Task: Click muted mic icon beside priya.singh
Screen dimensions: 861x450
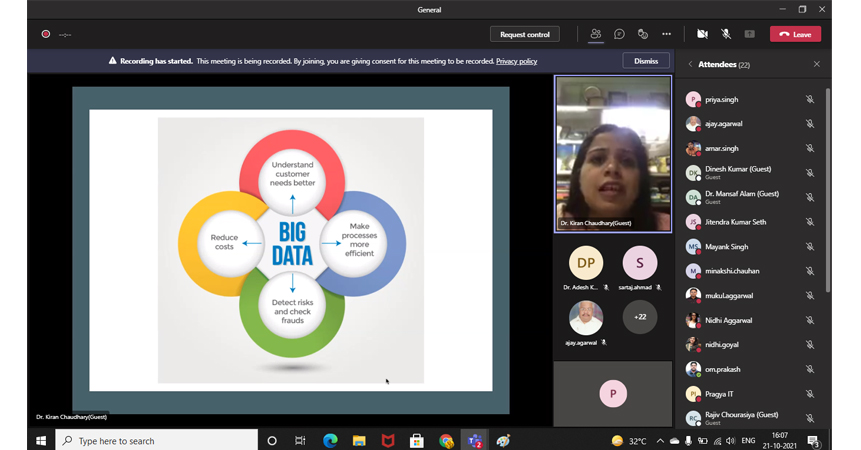Action: (x=810, y=99)
